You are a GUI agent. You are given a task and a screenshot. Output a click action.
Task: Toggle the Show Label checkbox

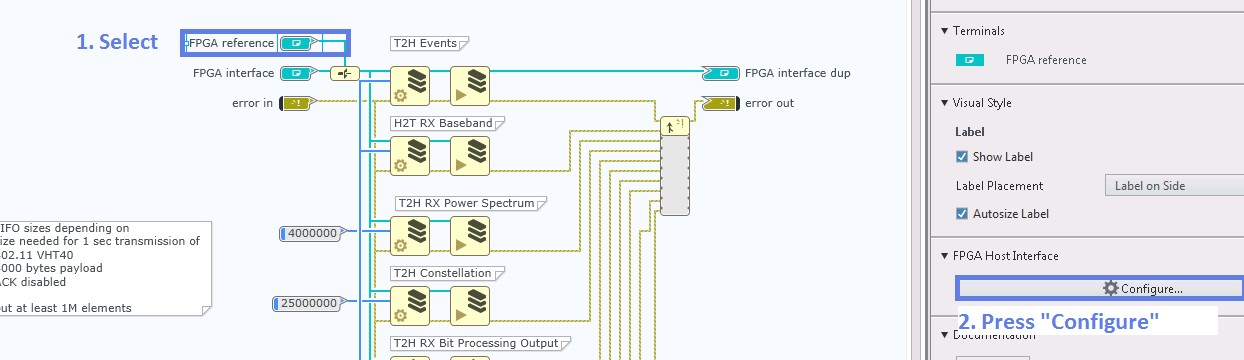pos(962,157)
